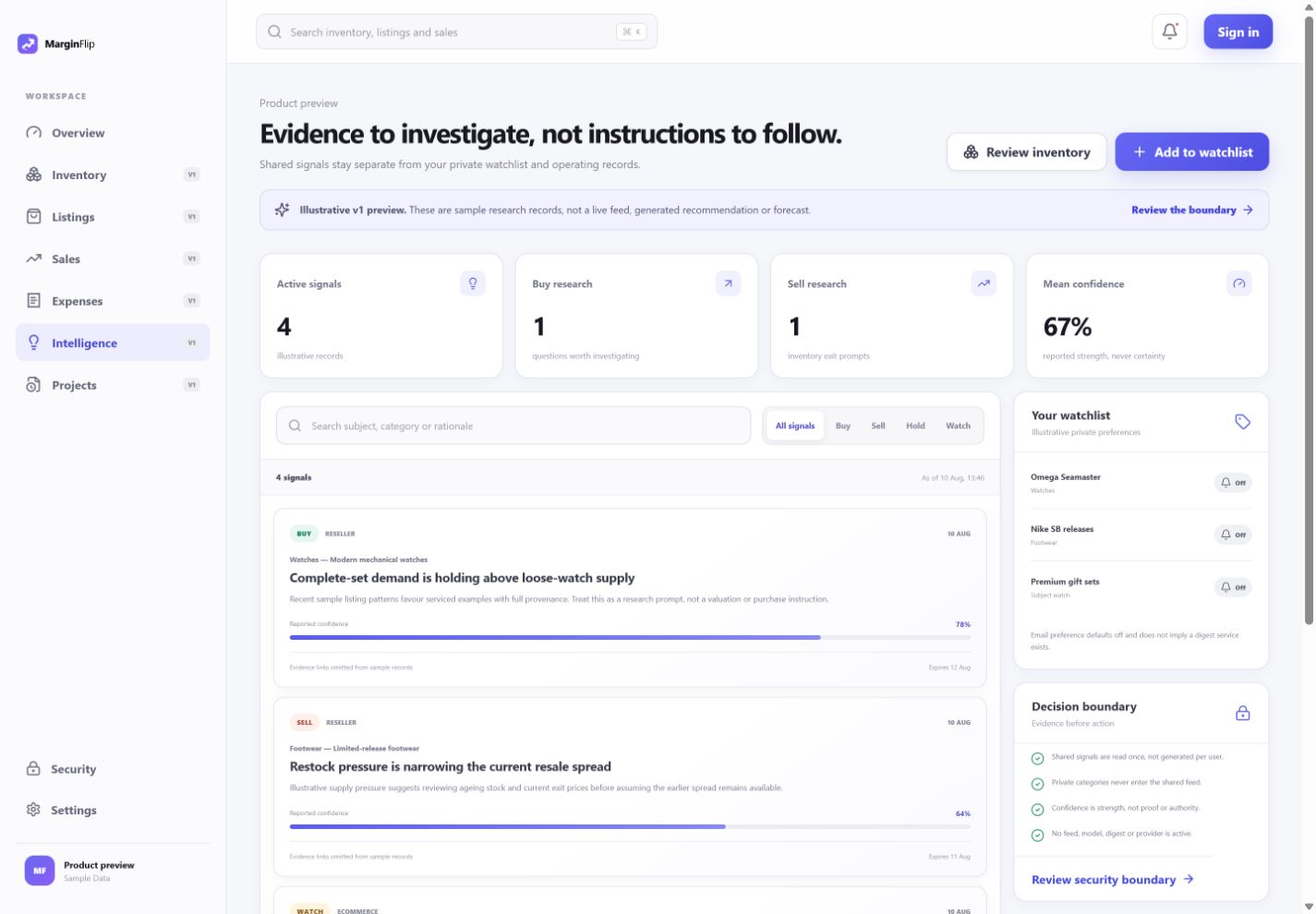
Task: Click the 64% confidence progress bar
Action: [630, 826]
